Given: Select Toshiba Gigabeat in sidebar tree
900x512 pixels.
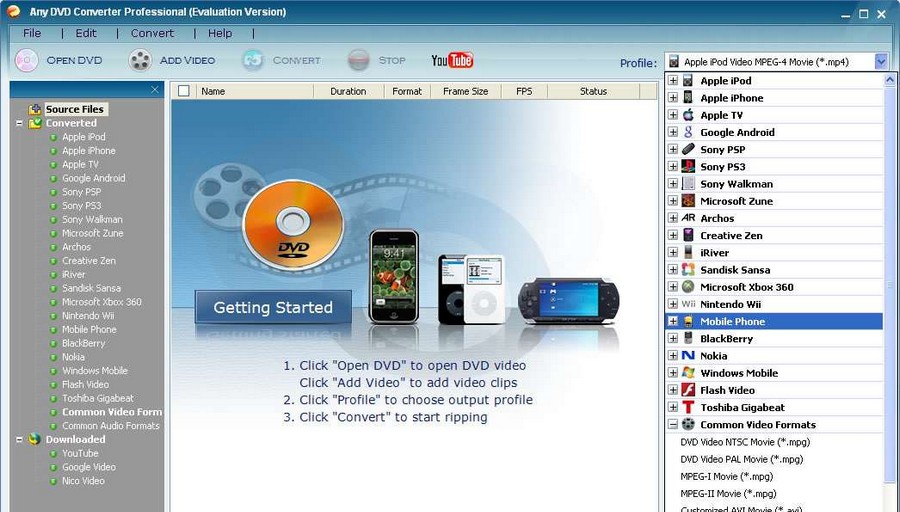Looking at the screenshot, I should [98, 398].
